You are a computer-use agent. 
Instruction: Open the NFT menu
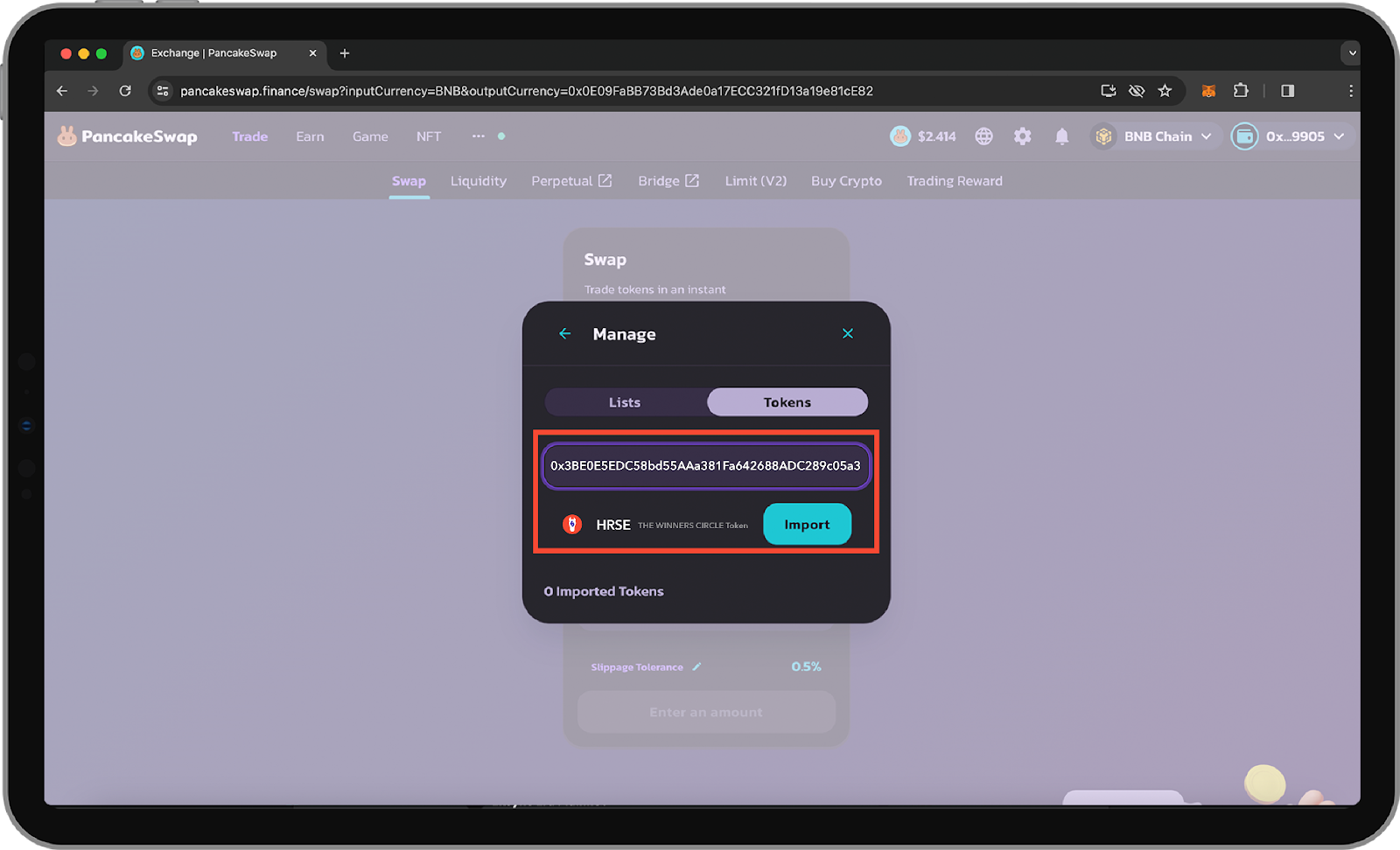(429, 136)
